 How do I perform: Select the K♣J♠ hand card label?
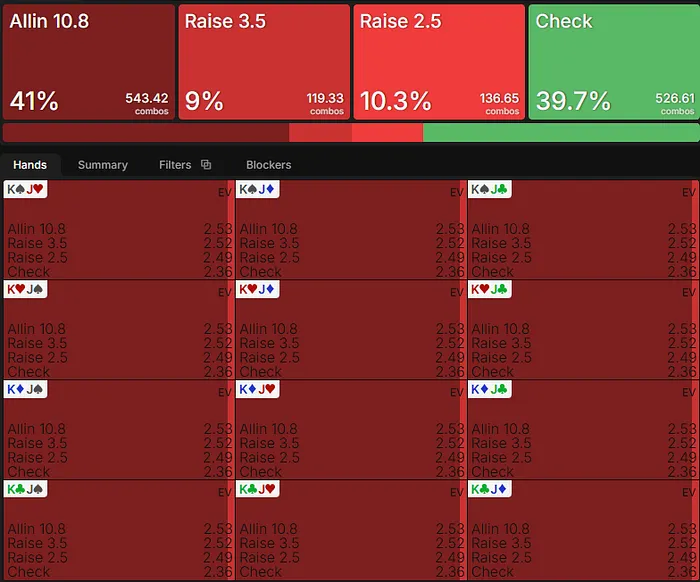(25, 489)
